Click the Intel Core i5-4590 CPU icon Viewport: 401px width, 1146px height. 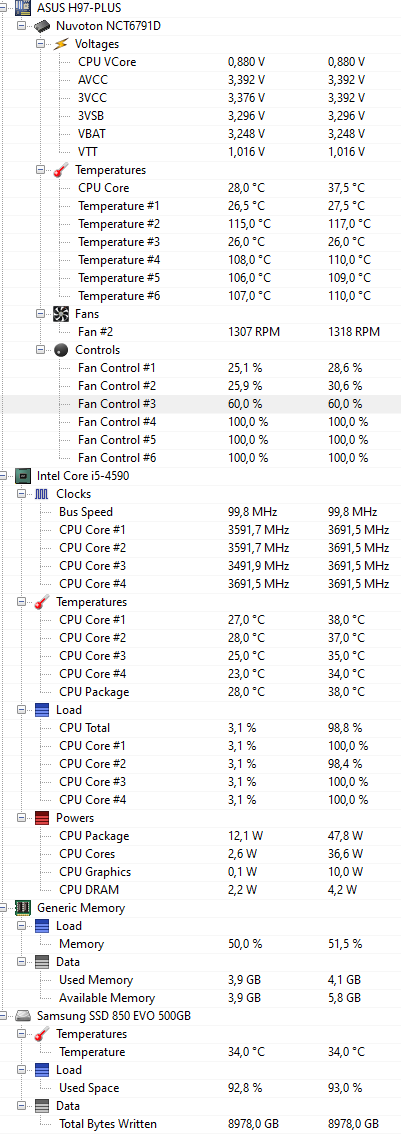[x=23, y=476]
